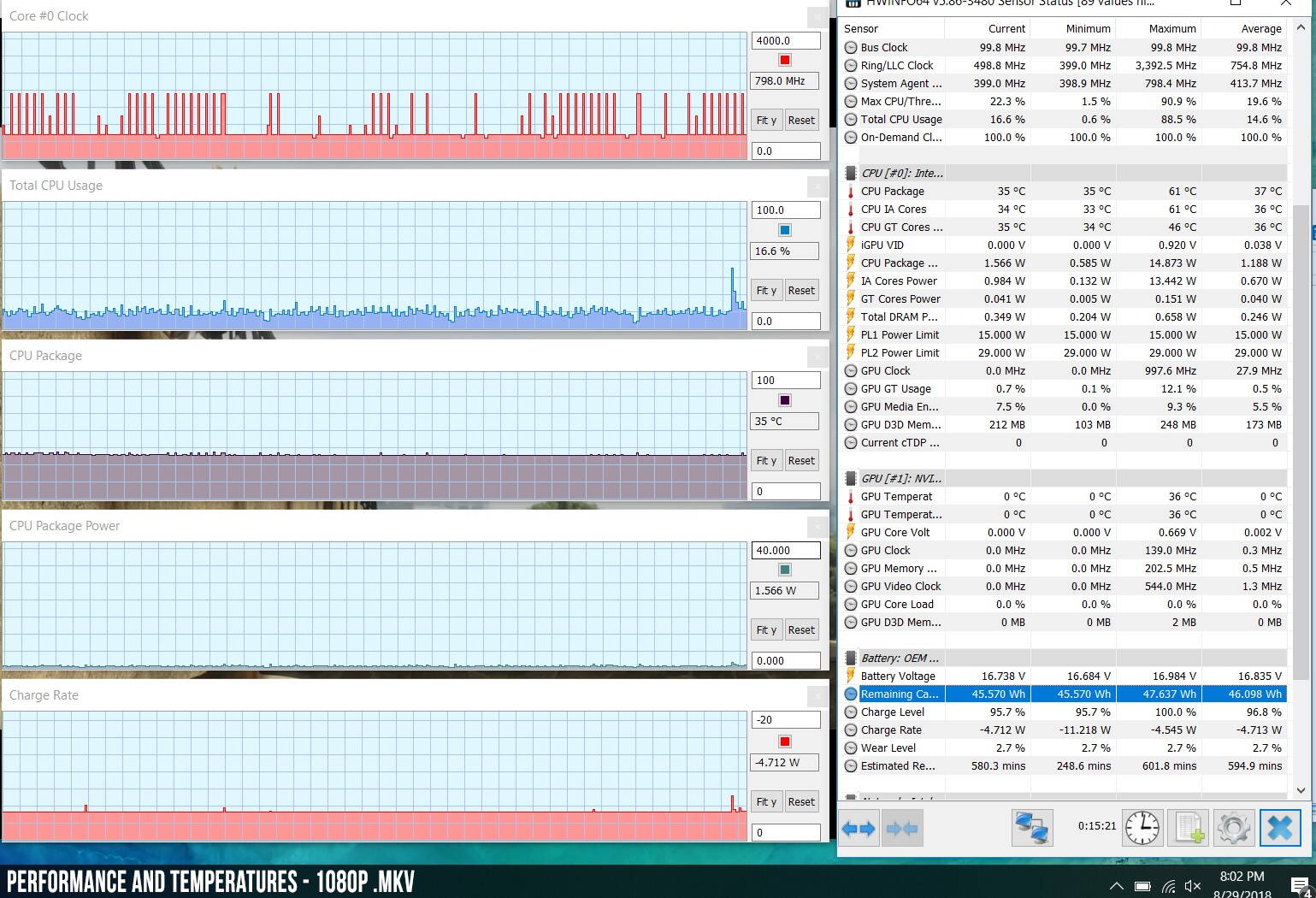Click the red color swatch for Core #0 Clock
This screenshot has height=898, width=1316.
tap(785, 60)
